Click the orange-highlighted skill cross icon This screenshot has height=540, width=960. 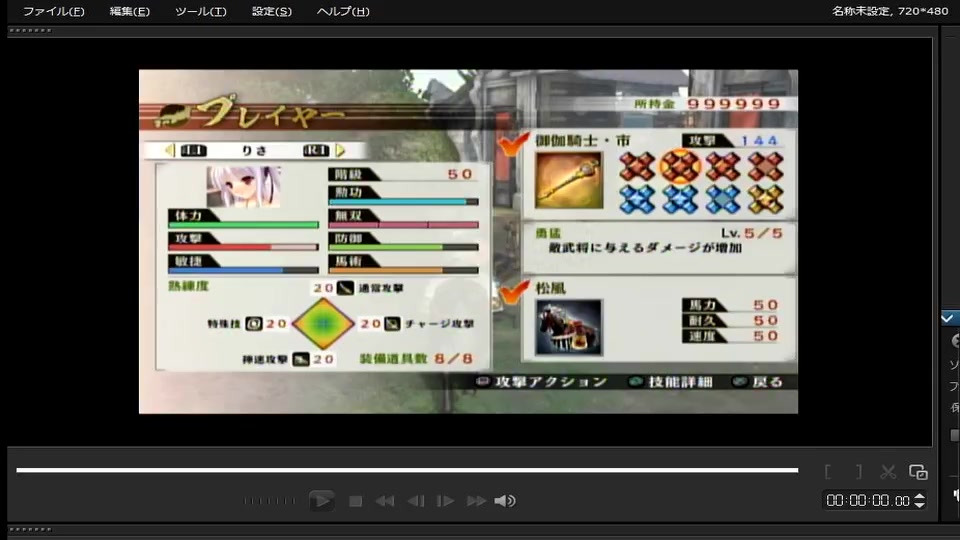tap(680, 166)
